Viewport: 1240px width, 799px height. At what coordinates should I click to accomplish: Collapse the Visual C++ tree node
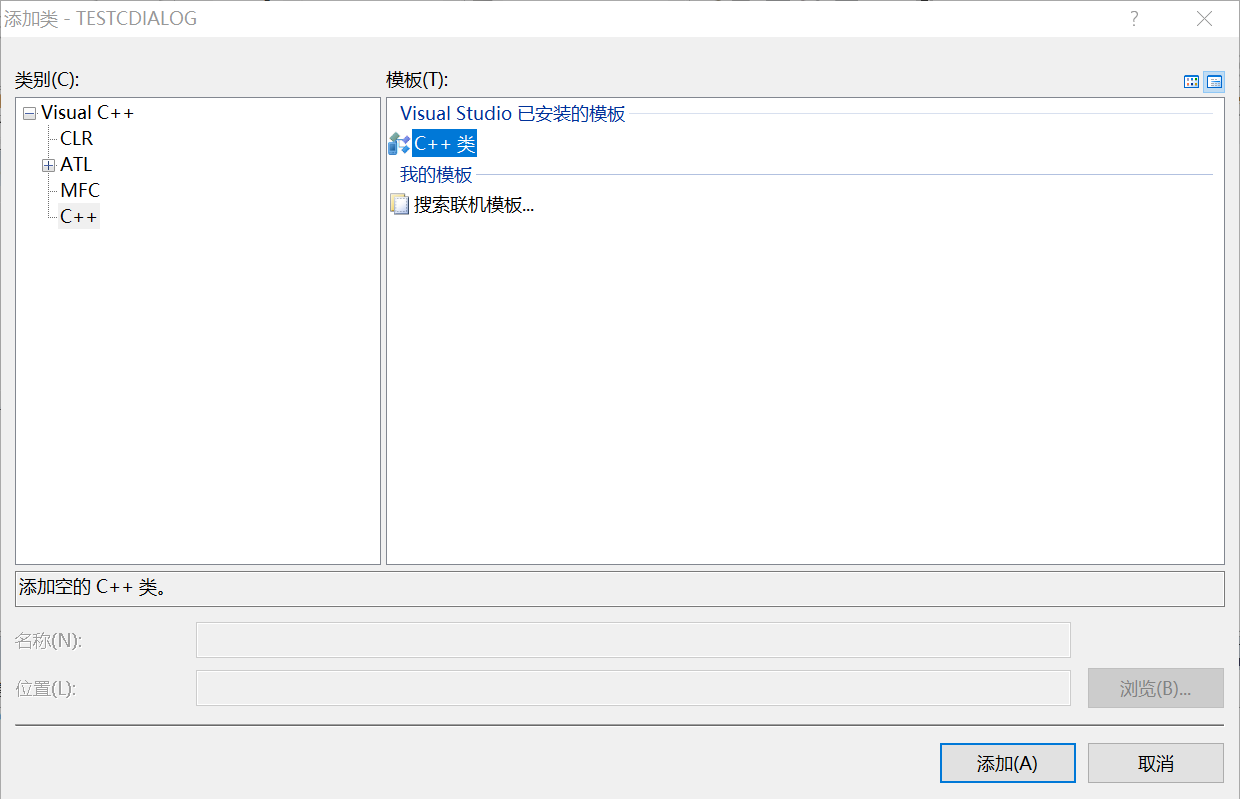(29, 114)
